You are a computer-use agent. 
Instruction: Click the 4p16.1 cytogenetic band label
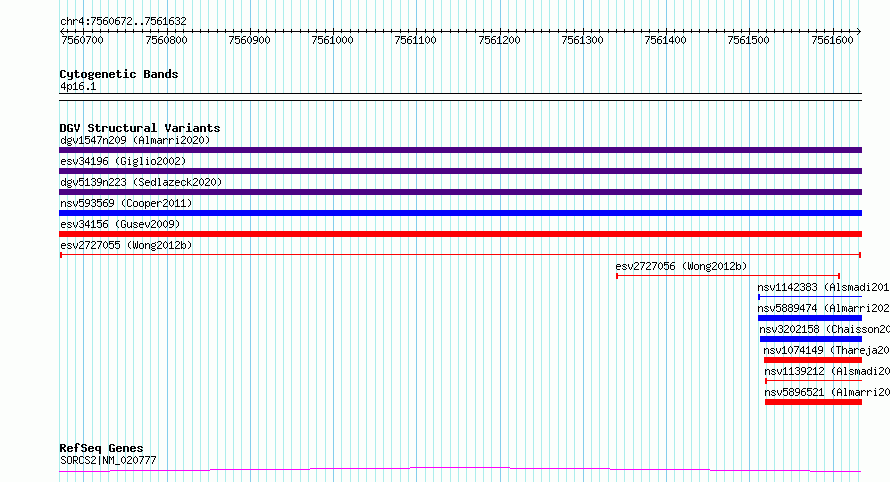(78, 86)
